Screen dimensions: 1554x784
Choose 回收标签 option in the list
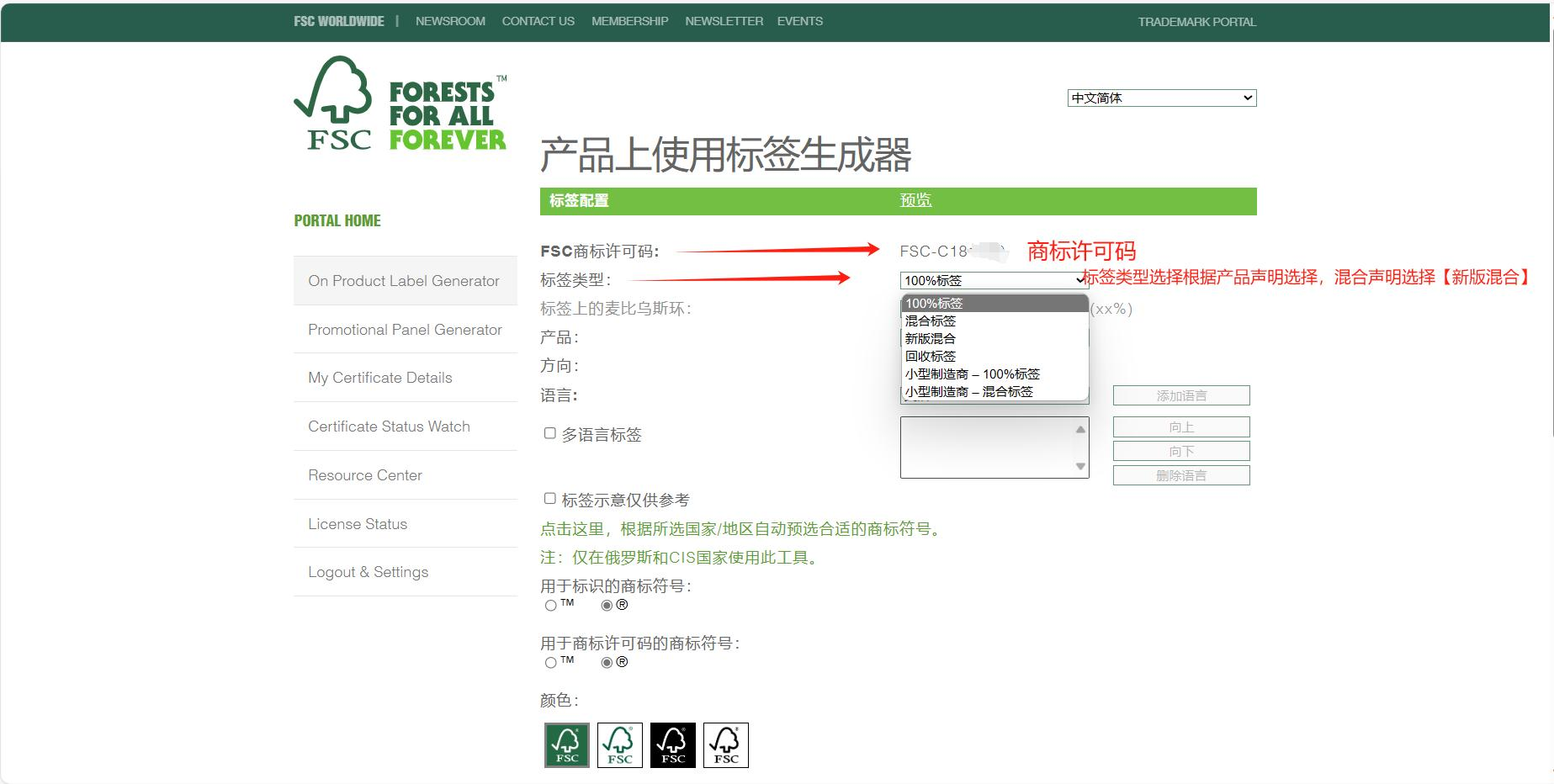994,356
